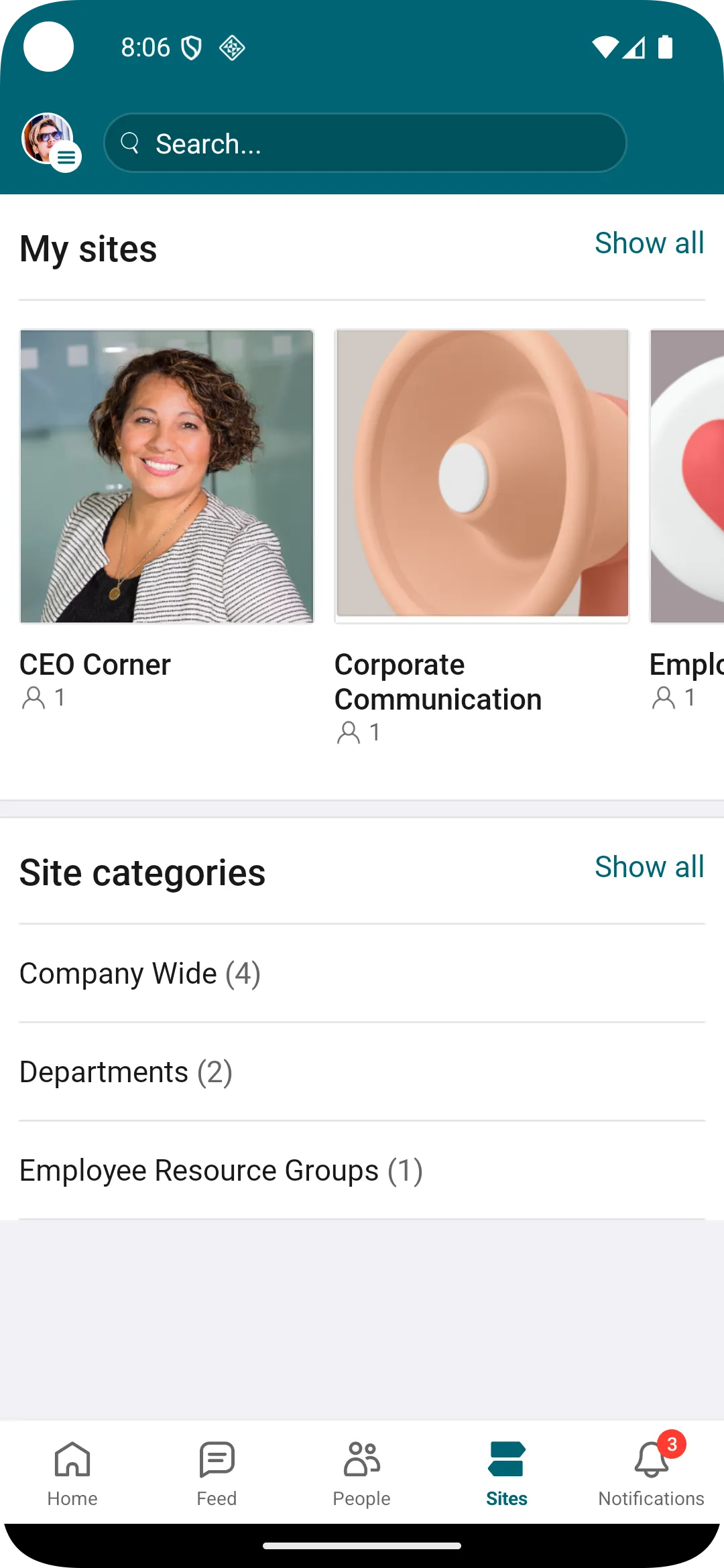Show all My sites
Viewport: 724px width, 1568px height.
[649, 243]
